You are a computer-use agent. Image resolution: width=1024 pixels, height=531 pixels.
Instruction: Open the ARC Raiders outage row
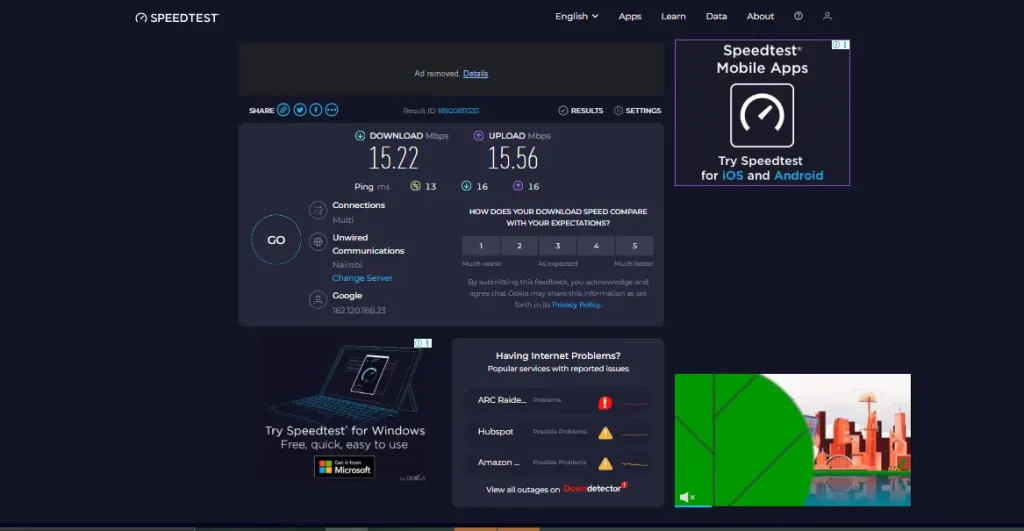(x=558, y=400)
